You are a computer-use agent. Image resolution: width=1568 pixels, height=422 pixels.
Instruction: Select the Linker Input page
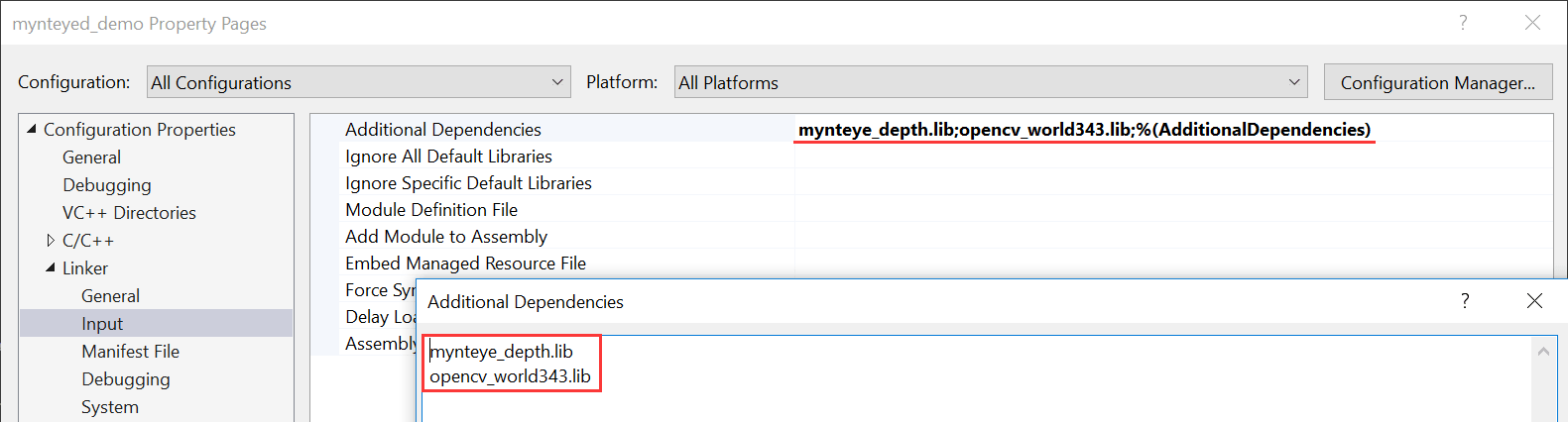[x=102, y=324]
